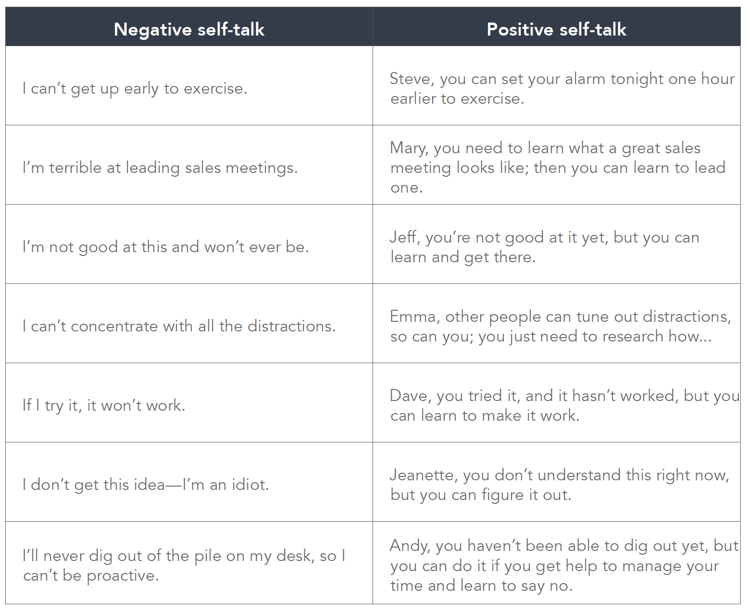Select "If I try it, it won't work"
749x610 pixels.
(x=104, y=405)
